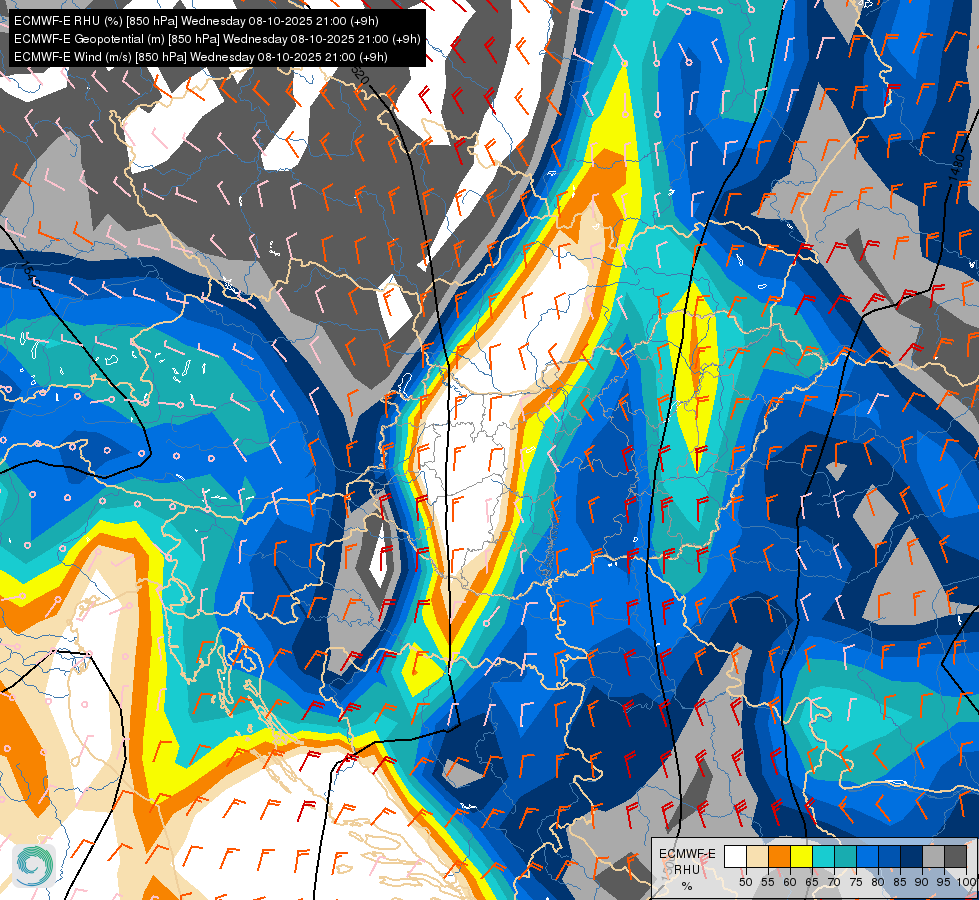Select the ECMWF-E Geopotential (m) header line
The height and width of the screenshot is (900, 979).
click(217, 39)
